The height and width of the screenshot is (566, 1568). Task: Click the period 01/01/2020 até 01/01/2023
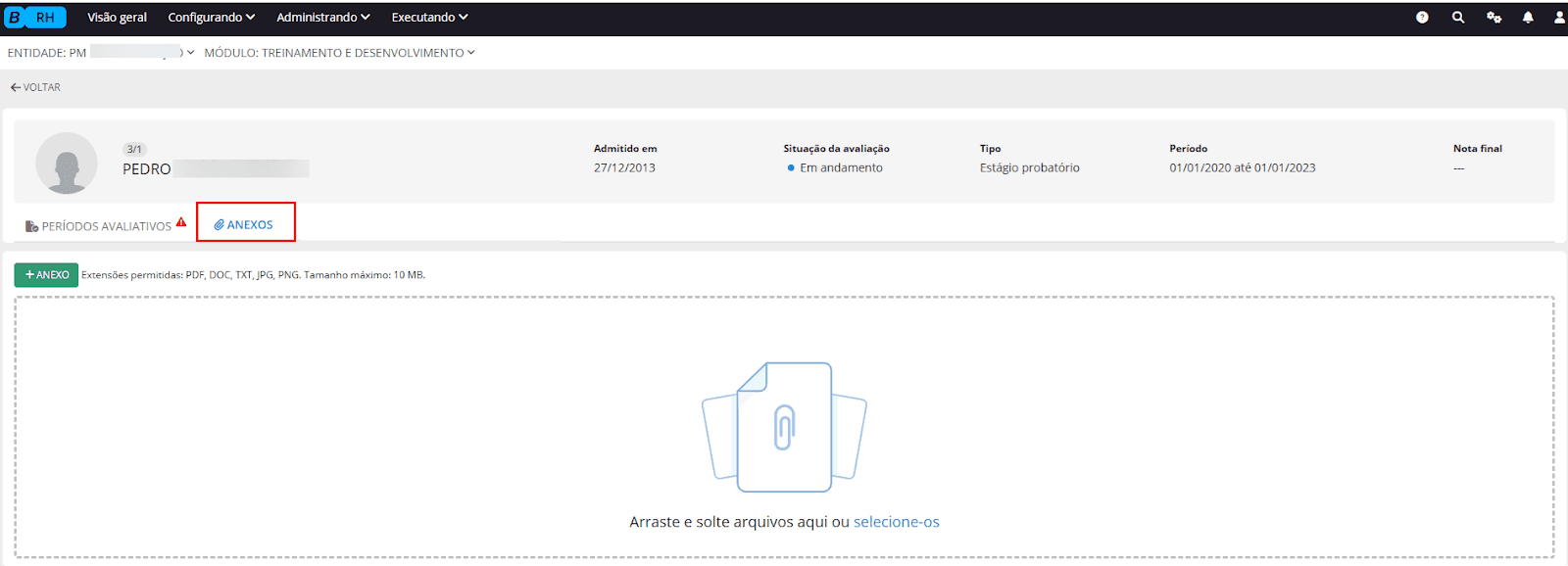[1242, 167]
